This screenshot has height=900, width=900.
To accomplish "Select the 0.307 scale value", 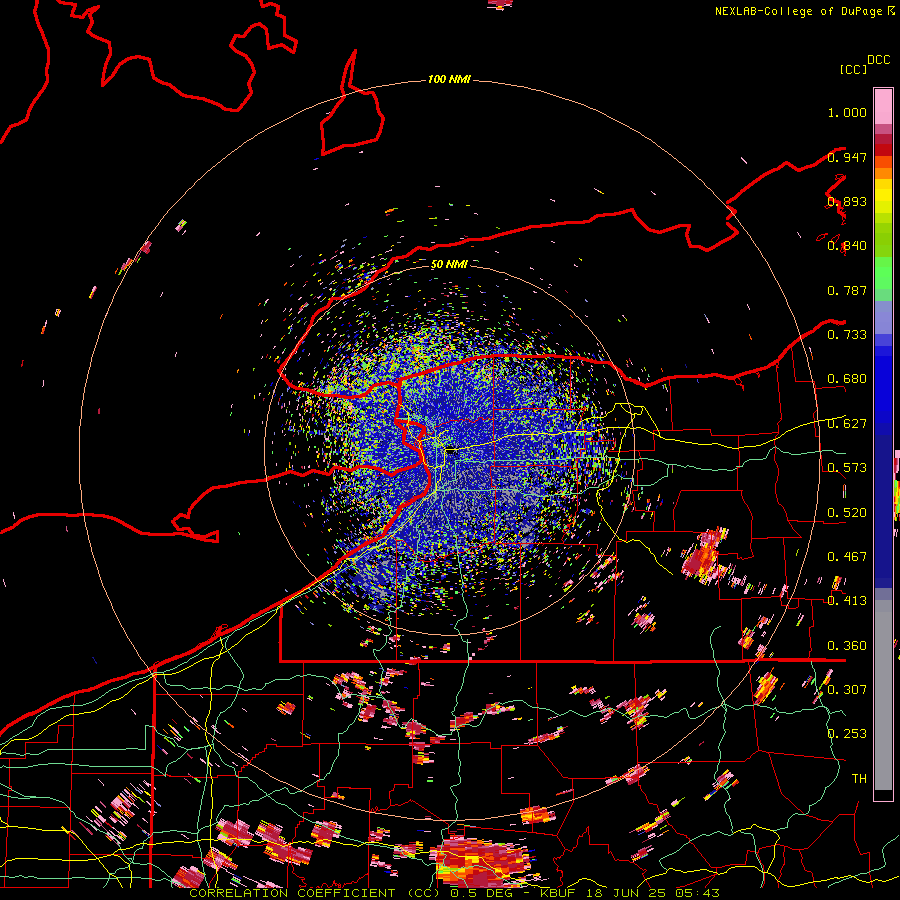I will pos(847,690).
